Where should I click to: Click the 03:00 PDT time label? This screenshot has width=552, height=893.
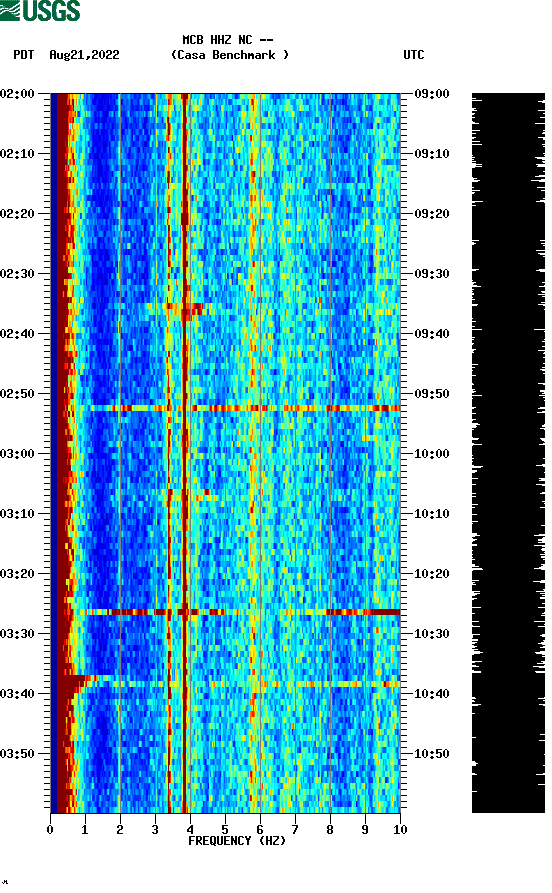tap(18, 454)
